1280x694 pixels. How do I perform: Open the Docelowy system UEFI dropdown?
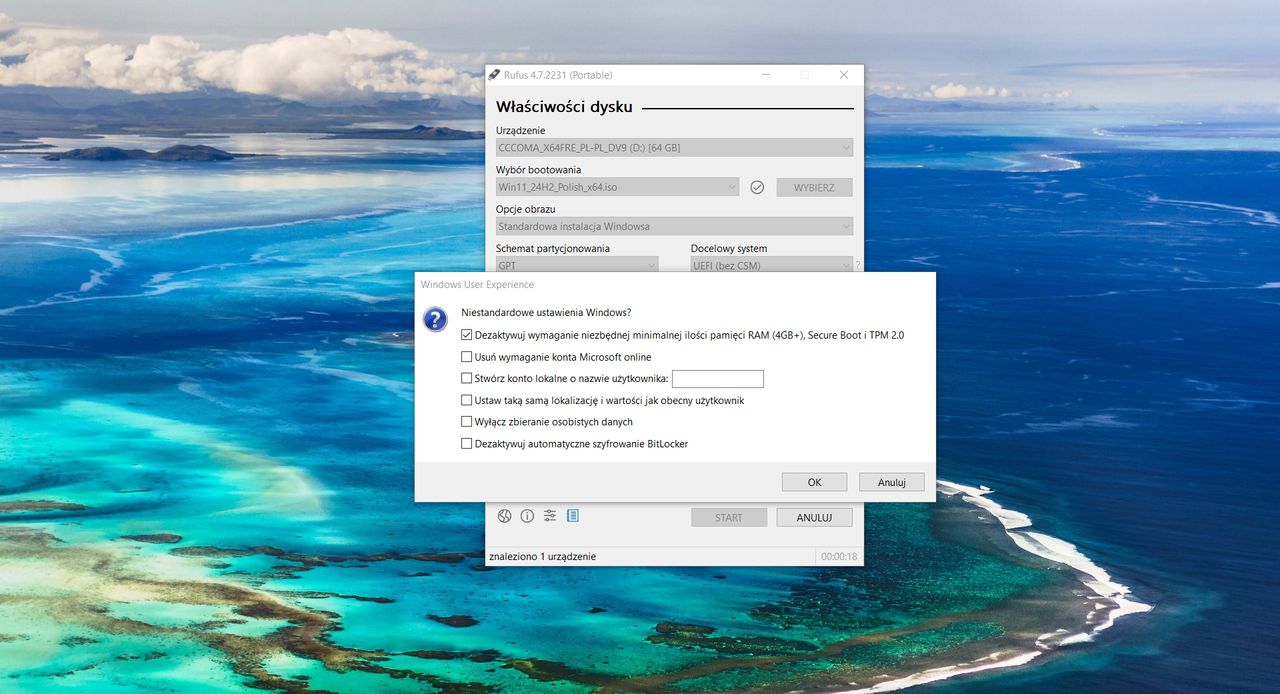[772, 265]
